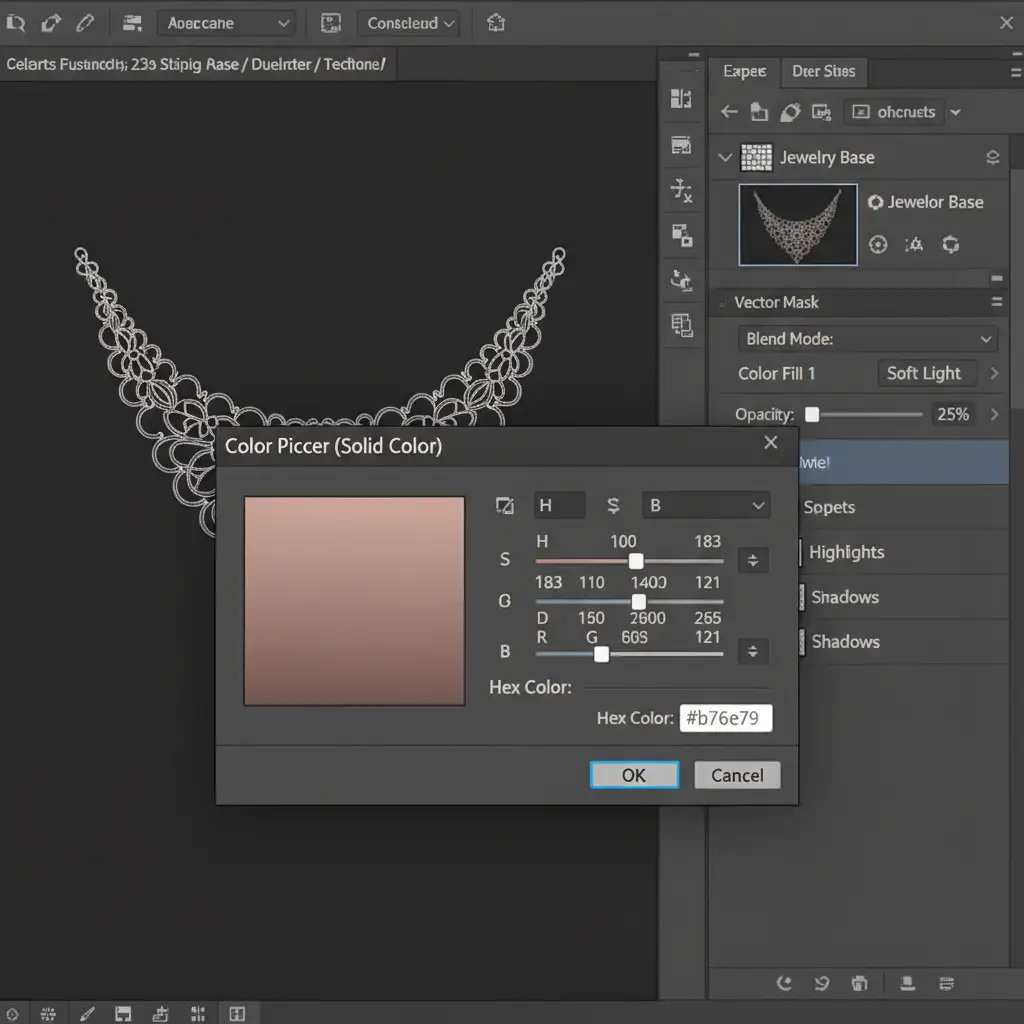Switch to the Dter Stes tab
Viewport: 1024px width, 1024px height.
823,72
